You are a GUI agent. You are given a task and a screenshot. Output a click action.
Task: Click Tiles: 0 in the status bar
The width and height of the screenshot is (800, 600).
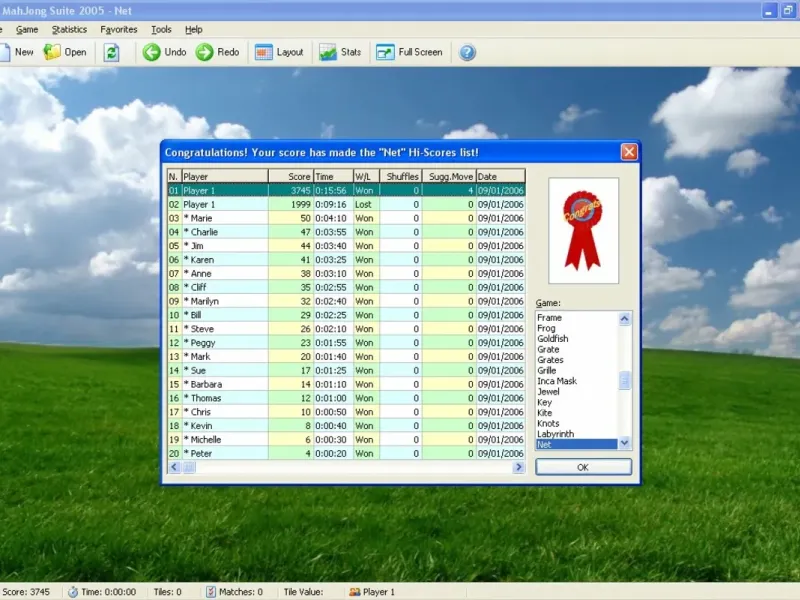[x=168, y=592]
